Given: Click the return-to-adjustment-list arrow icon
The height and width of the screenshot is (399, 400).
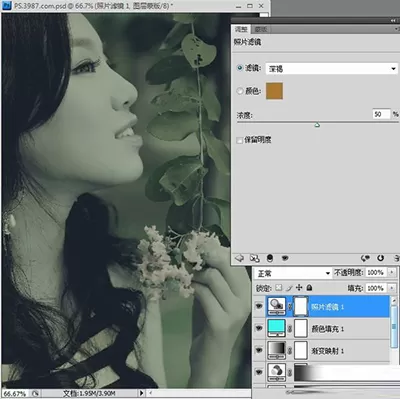Looking at the screenshot, I should click(x=239, y=258).
